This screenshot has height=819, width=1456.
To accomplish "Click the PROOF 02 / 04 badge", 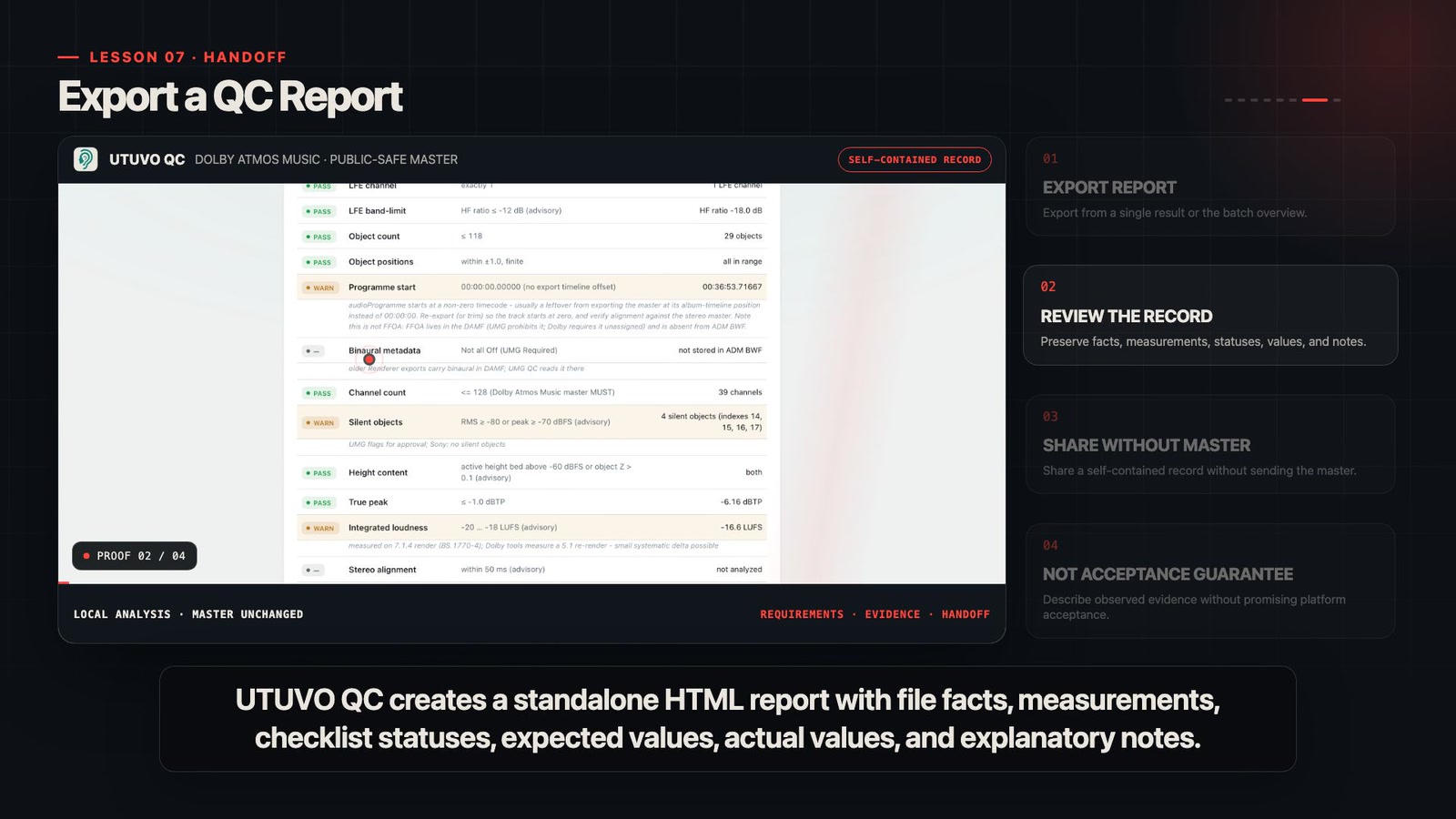I will coord(135,556).
